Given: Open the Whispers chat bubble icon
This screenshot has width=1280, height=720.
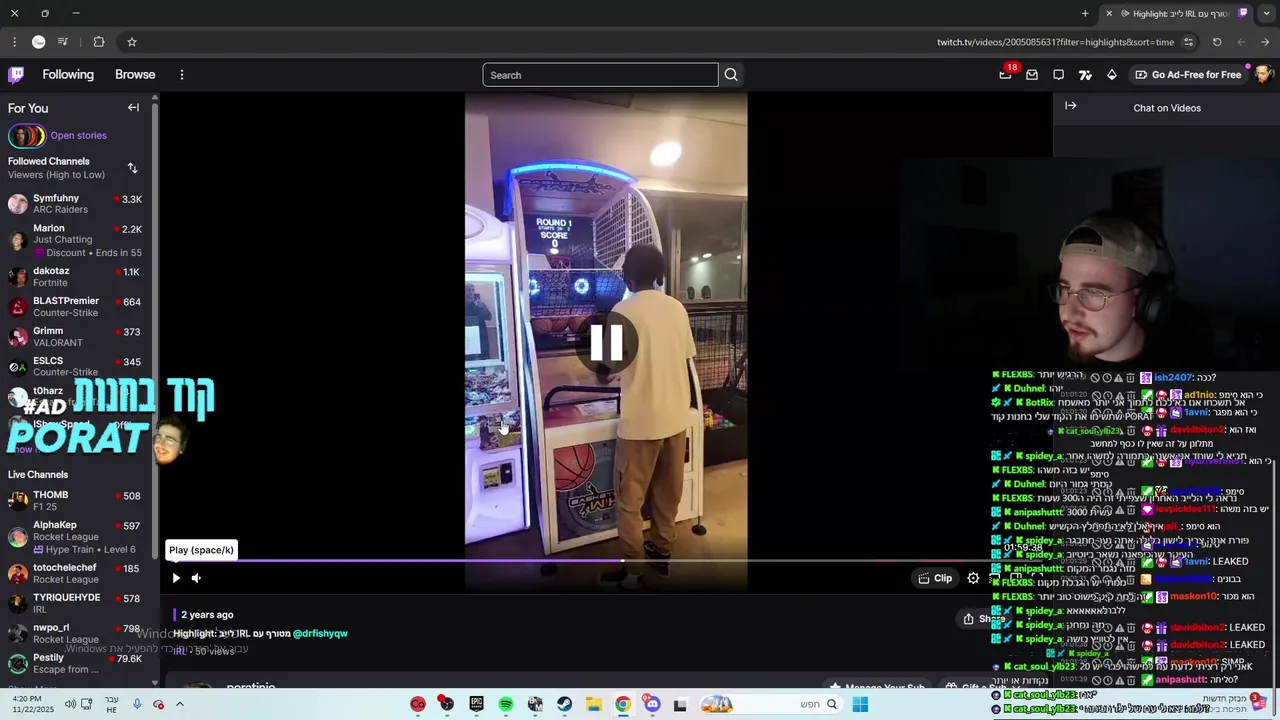Looking at the screenshot, I should point(1058,74).
